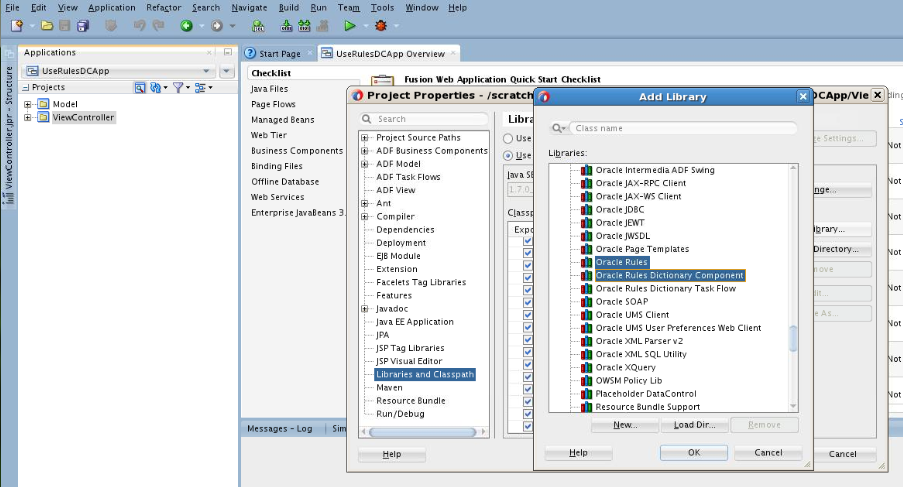Viewport: 903px width, 487px height.
Task: Expand the Model project node
Action: point(28,104)
